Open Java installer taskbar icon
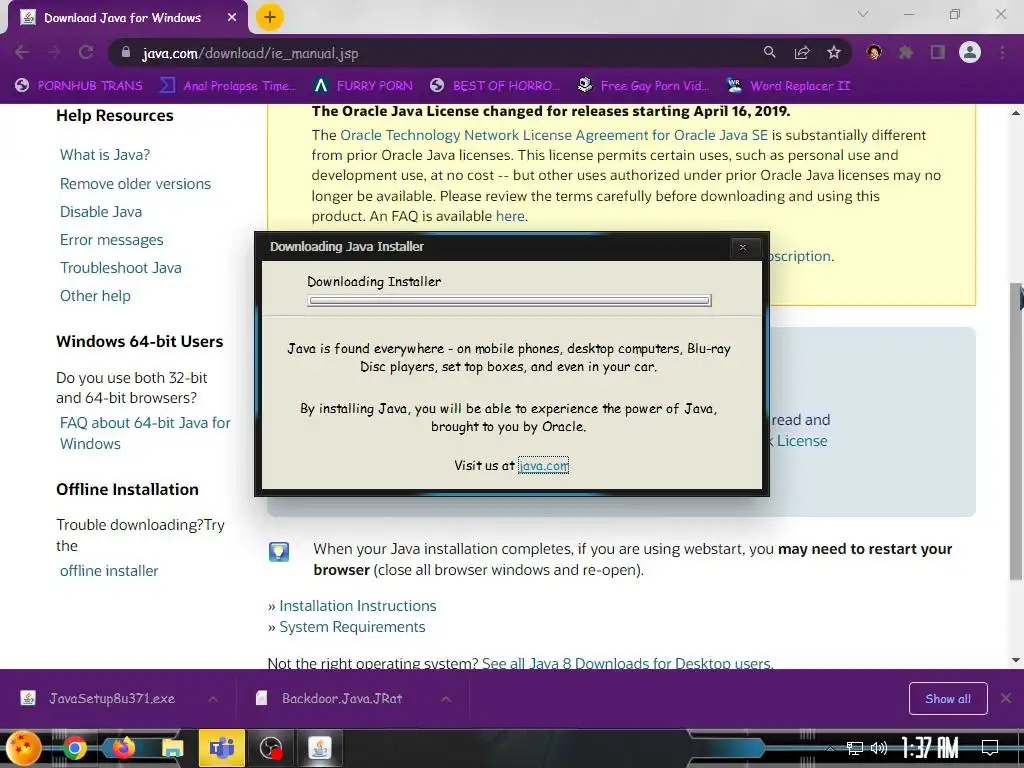 (x=319, y=748)
